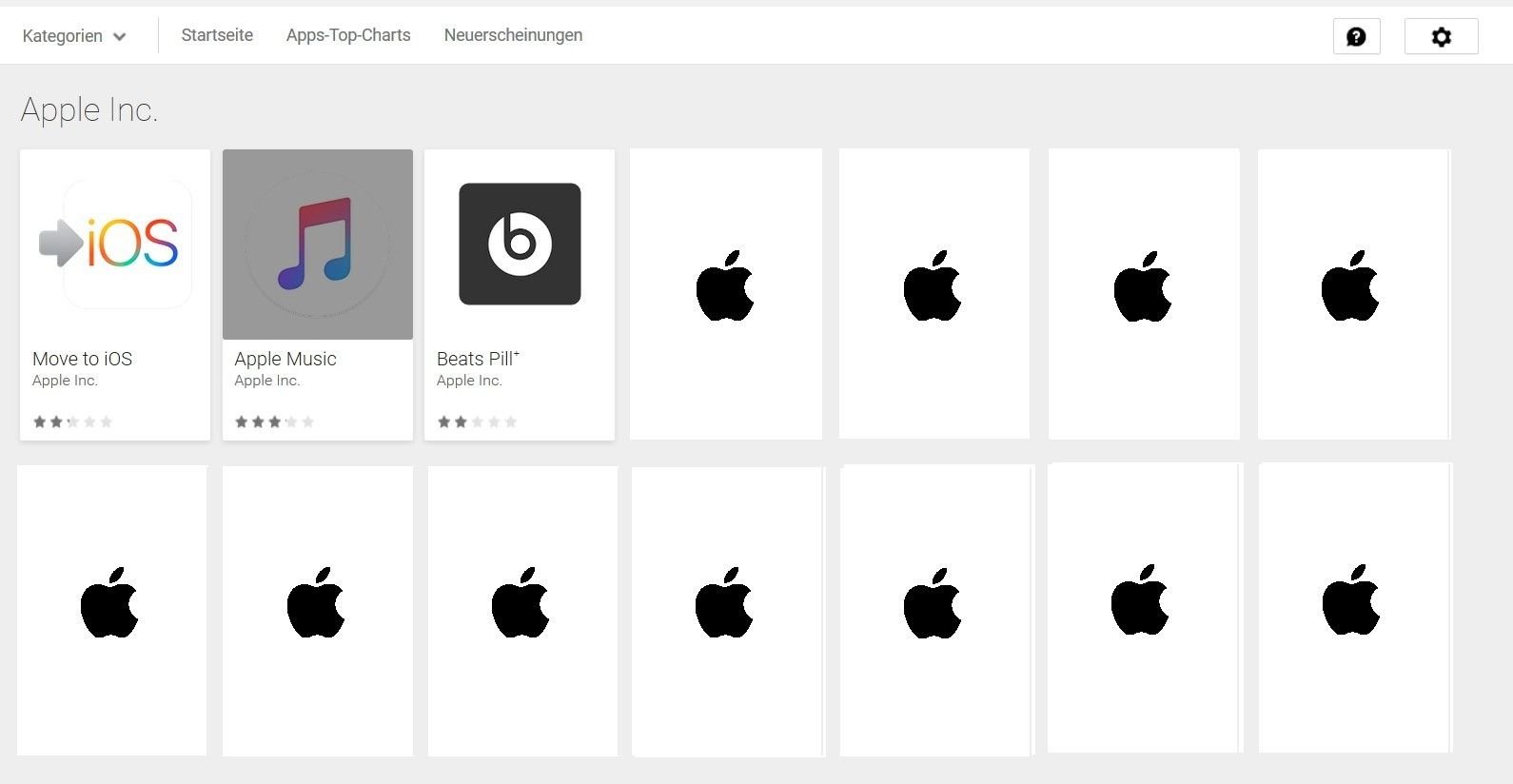1513x784 pixels.
Task: Open Neuerscheinungen in the navigation bar
Action: [x=513, y=35]
